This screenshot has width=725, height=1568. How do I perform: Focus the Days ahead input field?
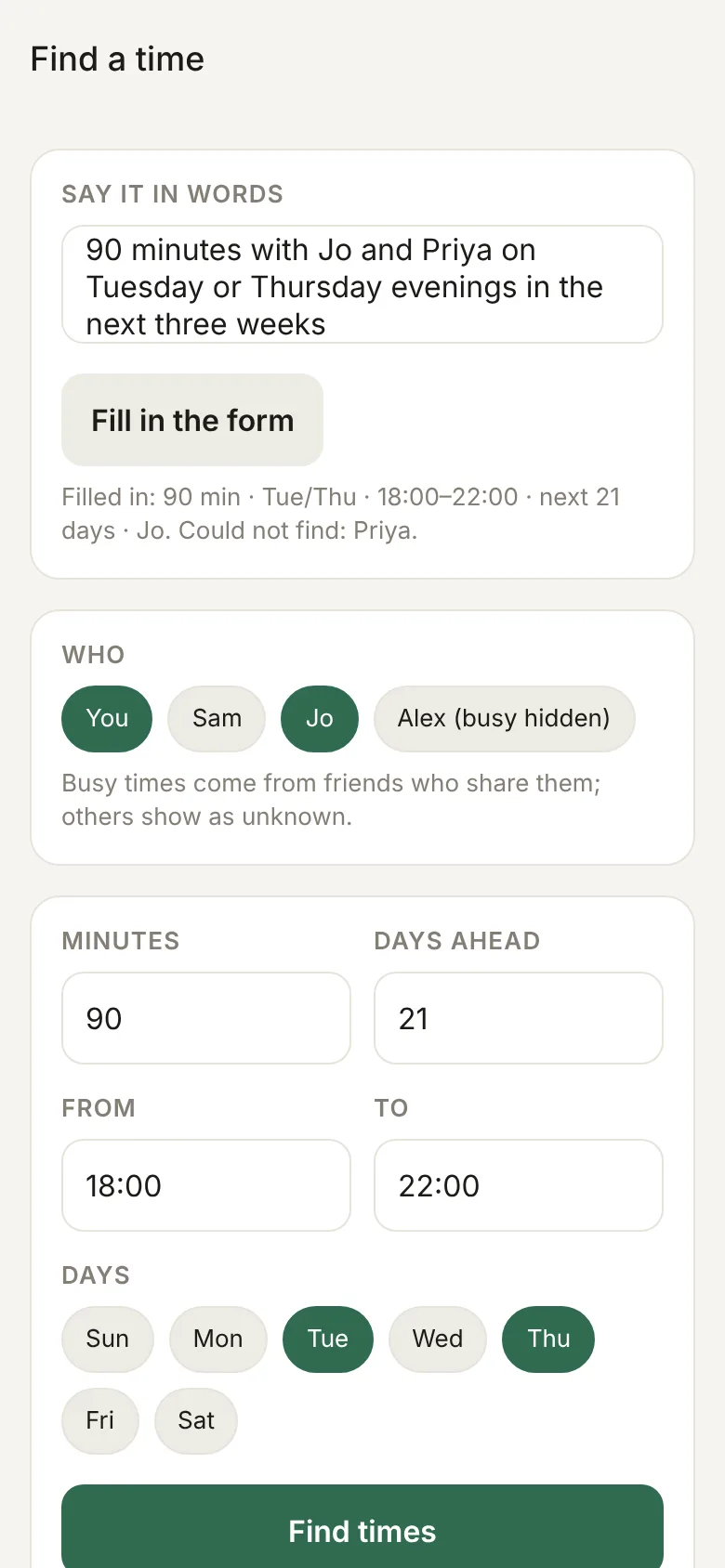point(519,1018)
